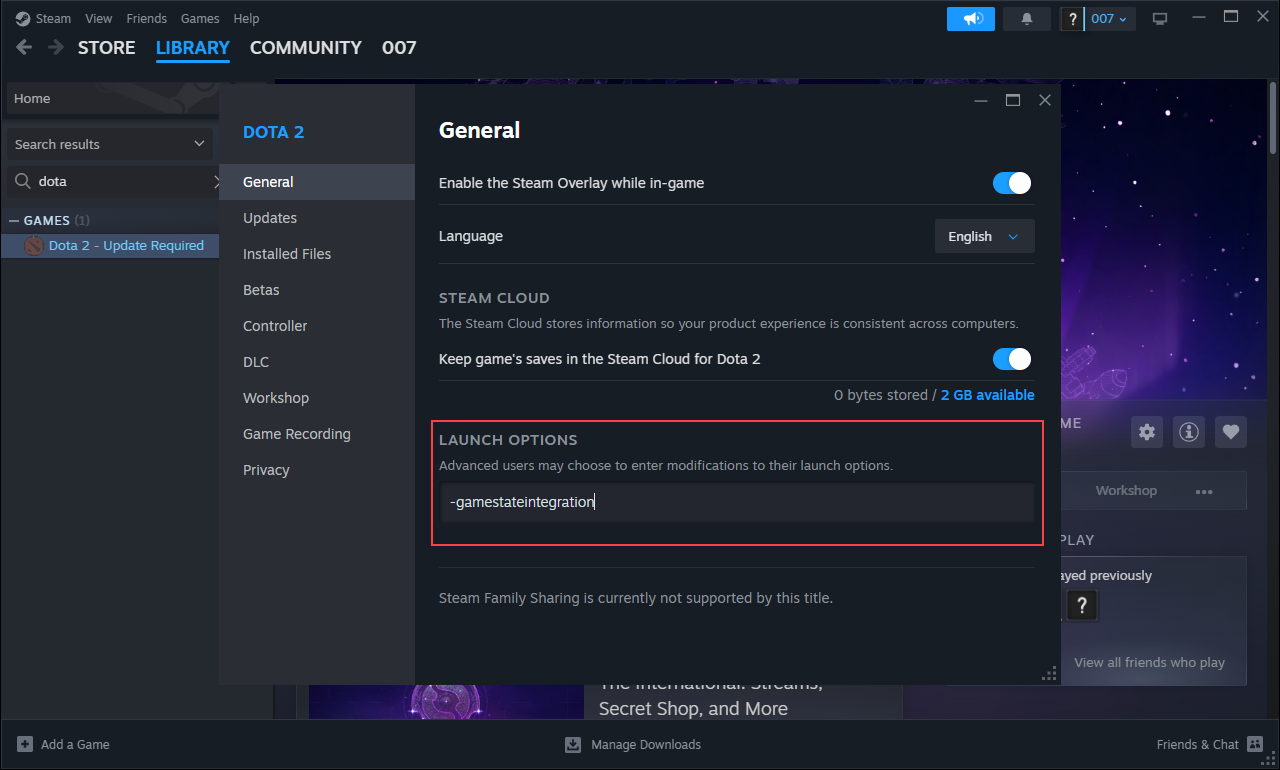Screen dimensions: 1280x770
Task: Go to the STORE tab
Action: [107, 47]
